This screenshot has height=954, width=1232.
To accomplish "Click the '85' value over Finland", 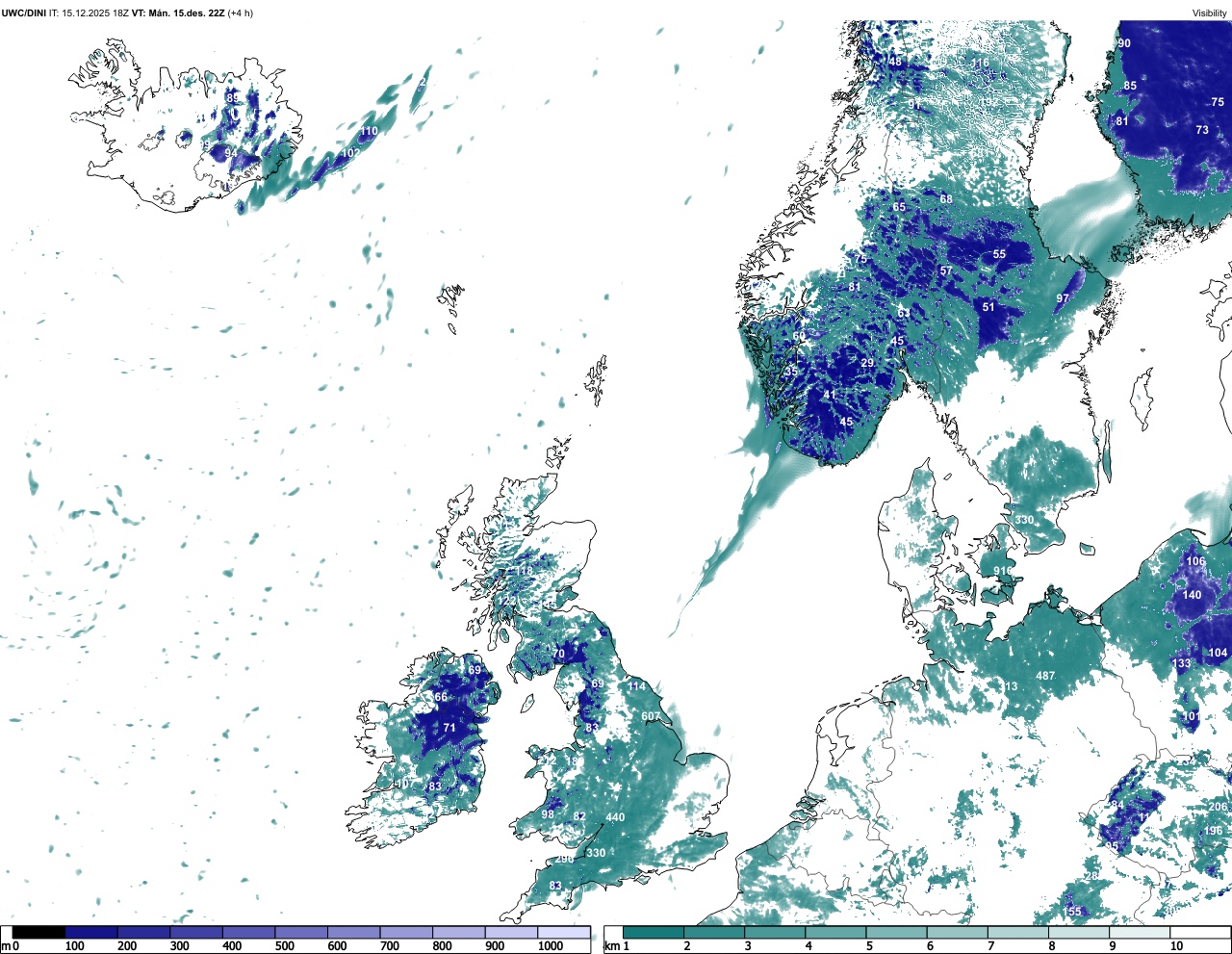I will [x=1130, y=86].
